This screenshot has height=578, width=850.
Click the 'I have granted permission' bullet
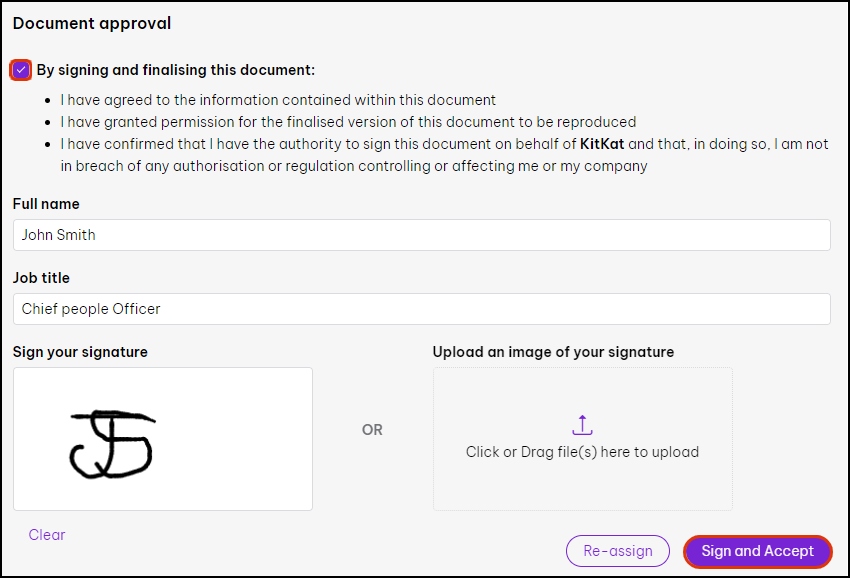coord(348,122)
